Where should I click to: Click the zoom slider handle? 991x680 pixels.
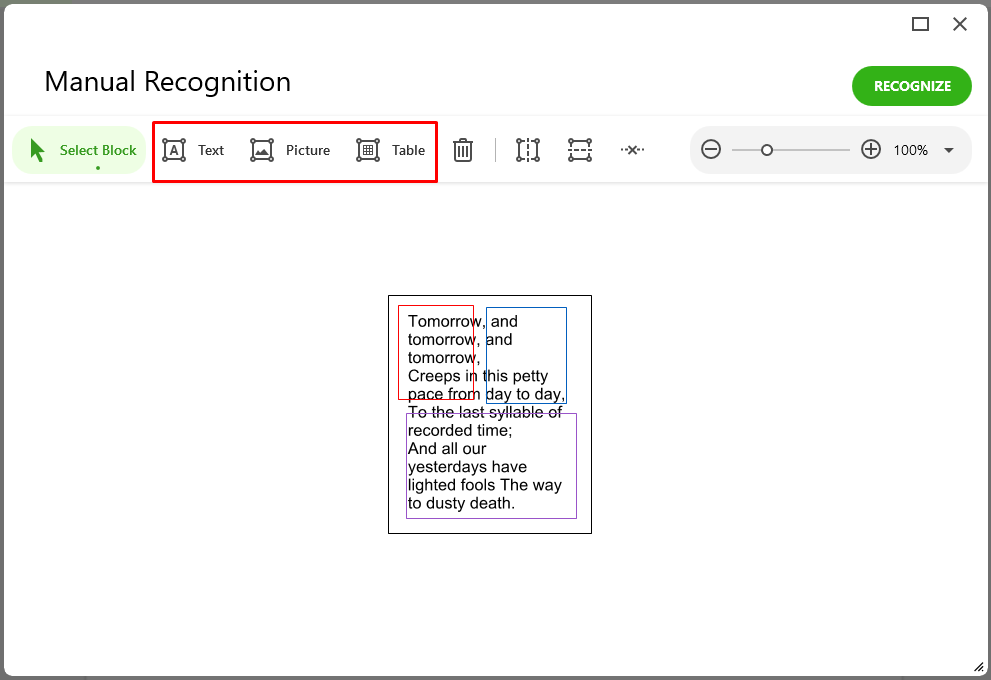(x=767, y=150)
